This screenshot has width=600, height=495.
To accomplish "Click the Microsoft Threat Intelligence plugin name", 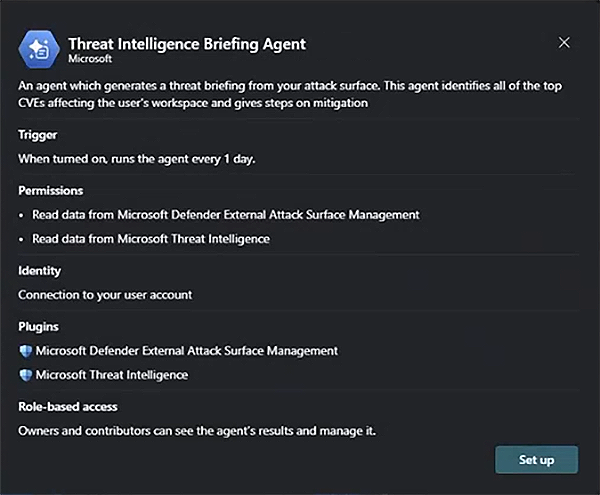I will click(112, 375).
